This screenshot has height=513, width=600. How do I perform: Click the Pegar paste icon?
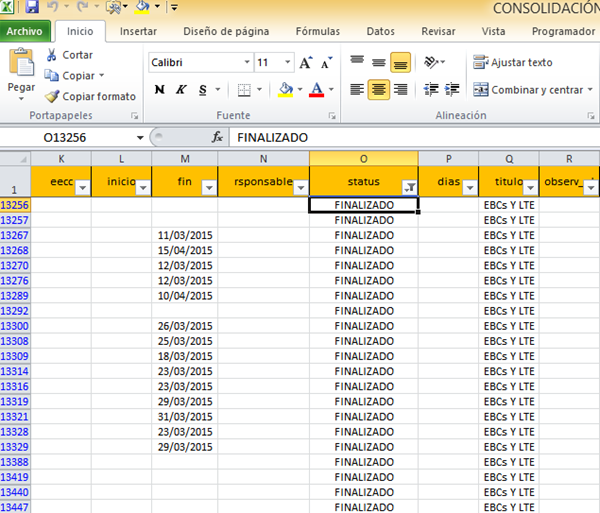(x=21, y=64)
